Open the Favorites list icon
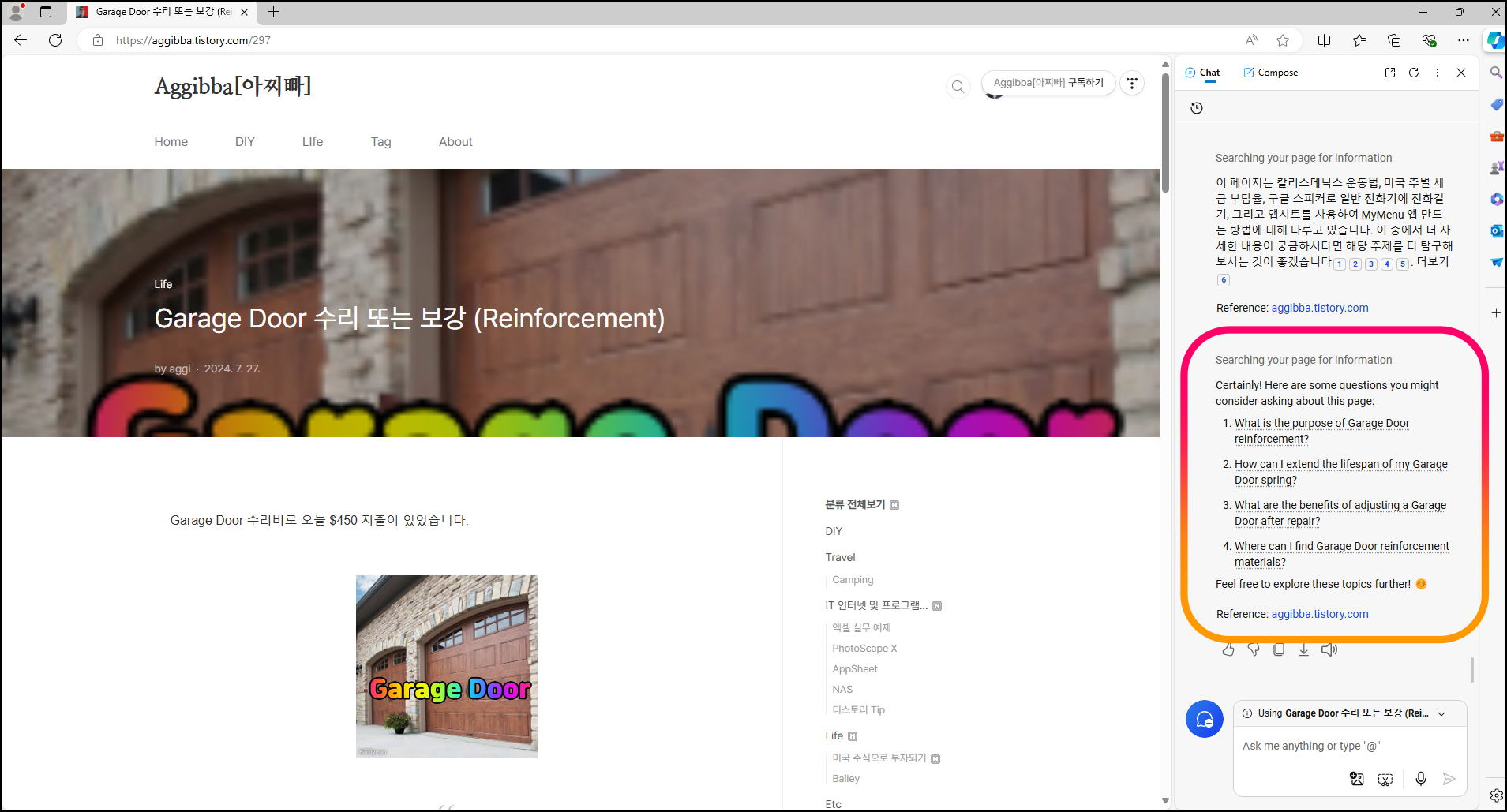Screen dimensions: 1507x812 [1359, 40]
